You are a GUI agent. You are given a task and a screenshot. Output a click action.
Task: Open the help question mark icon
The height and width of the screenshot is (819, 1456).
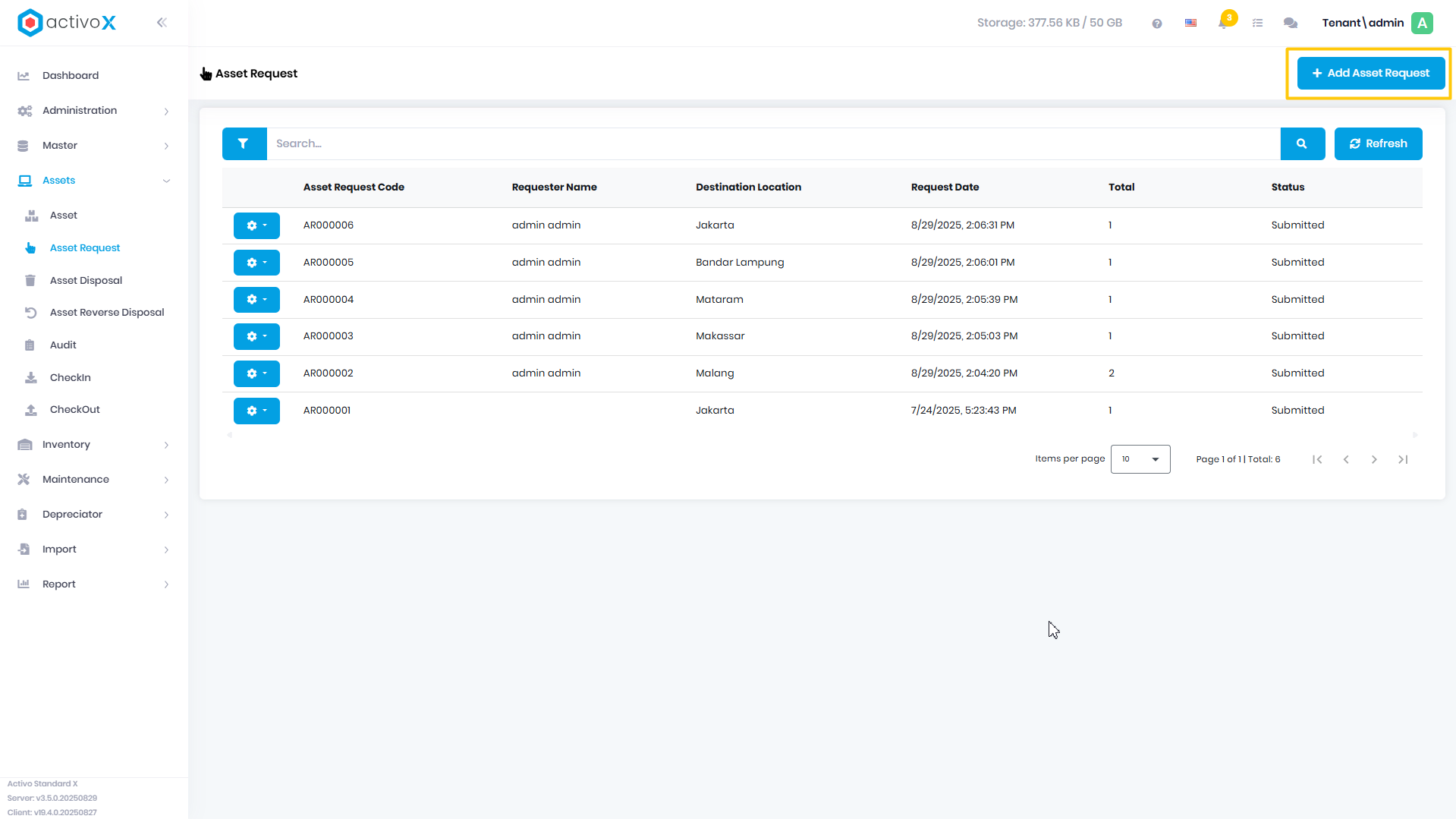[x=1157, y=24]
